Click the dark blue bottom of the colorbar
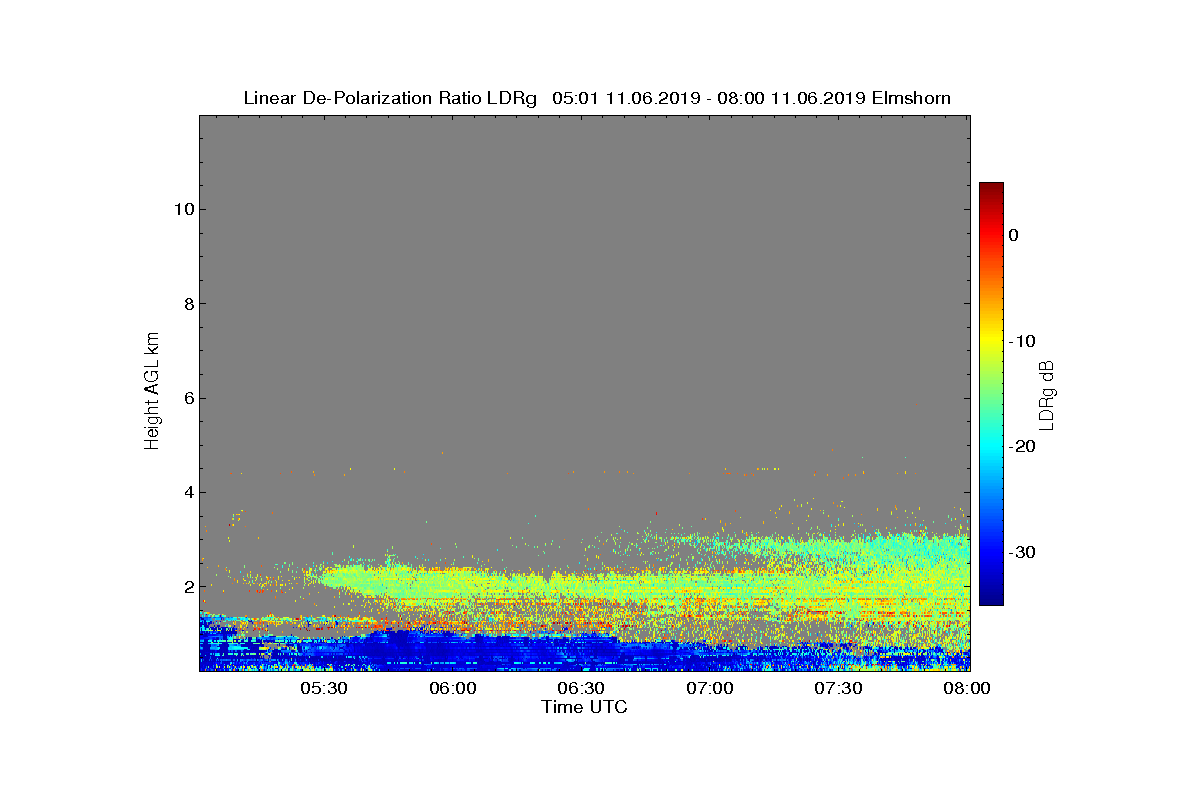The width and height of the screenshot is (1200, 800). point(991,595)
